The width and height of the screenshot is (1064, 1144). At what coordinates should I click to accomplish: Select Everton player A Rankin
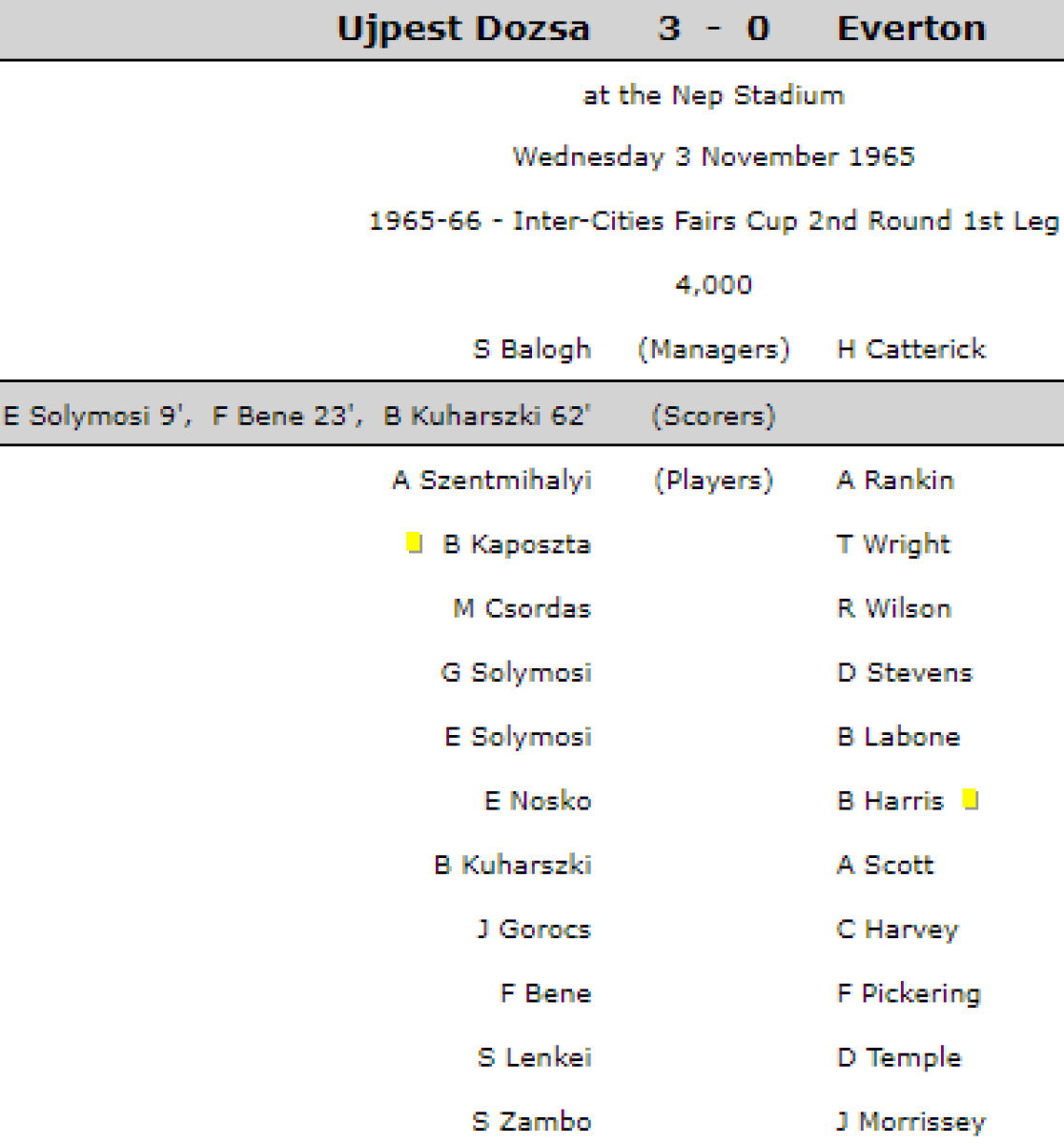pos(895,480)
